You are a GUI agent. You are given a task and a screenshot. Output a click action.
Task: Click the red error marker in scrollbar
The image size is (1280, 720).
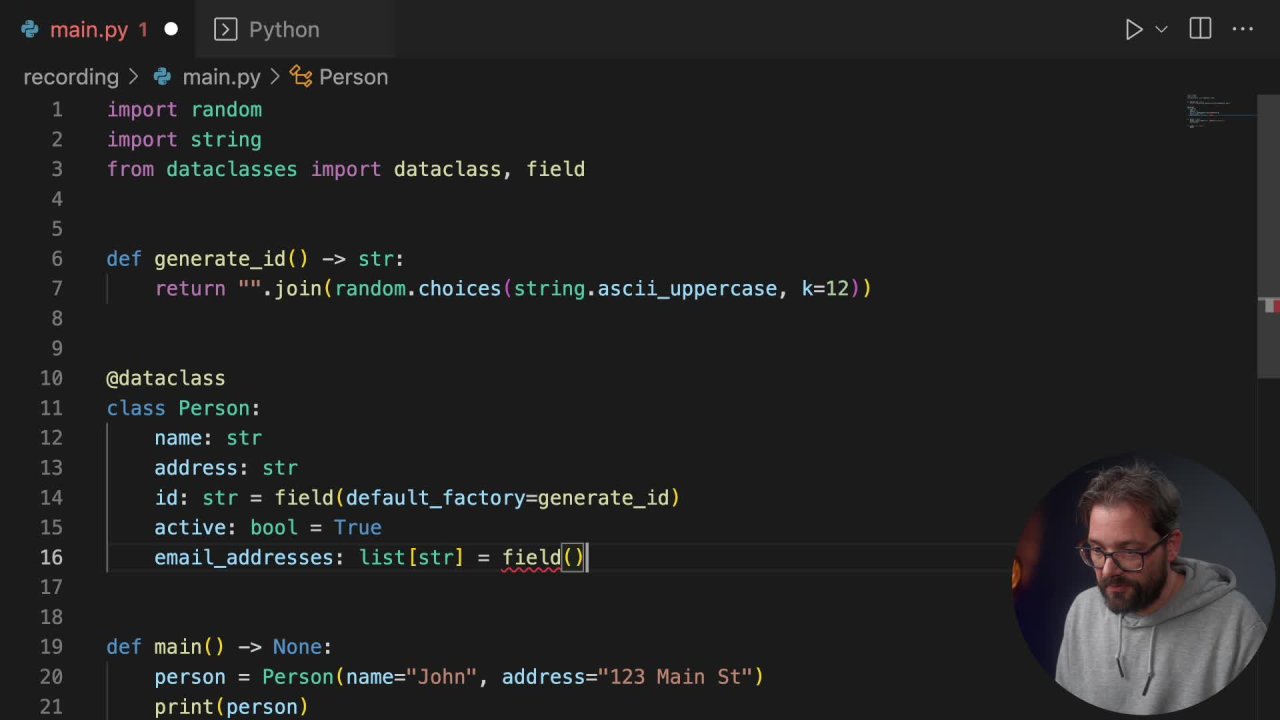coord(1270,306)
